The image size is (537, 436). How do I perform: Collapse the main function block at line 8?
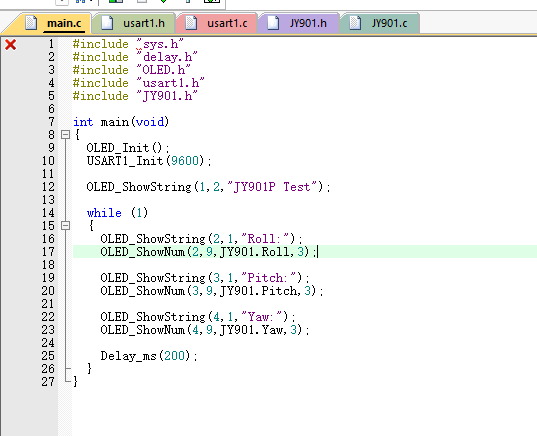pyautogui.click(x=65, y=135)
